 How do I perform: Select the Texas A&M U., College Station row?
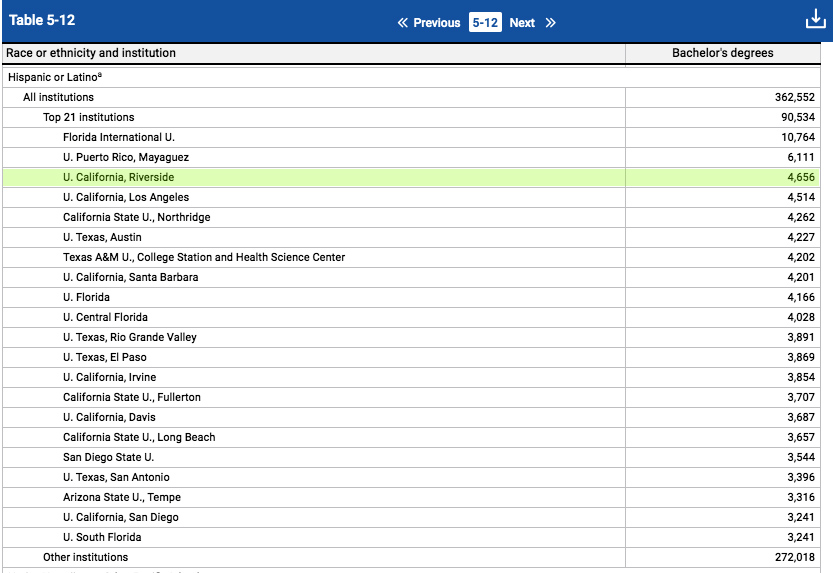pos(411,258)
